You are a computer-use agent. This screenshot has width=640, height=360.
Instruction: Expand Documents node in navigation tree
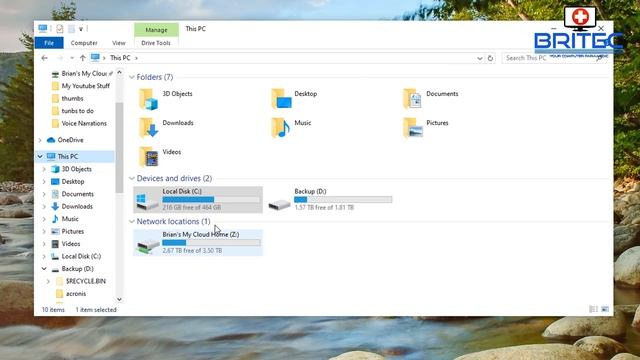44,194
